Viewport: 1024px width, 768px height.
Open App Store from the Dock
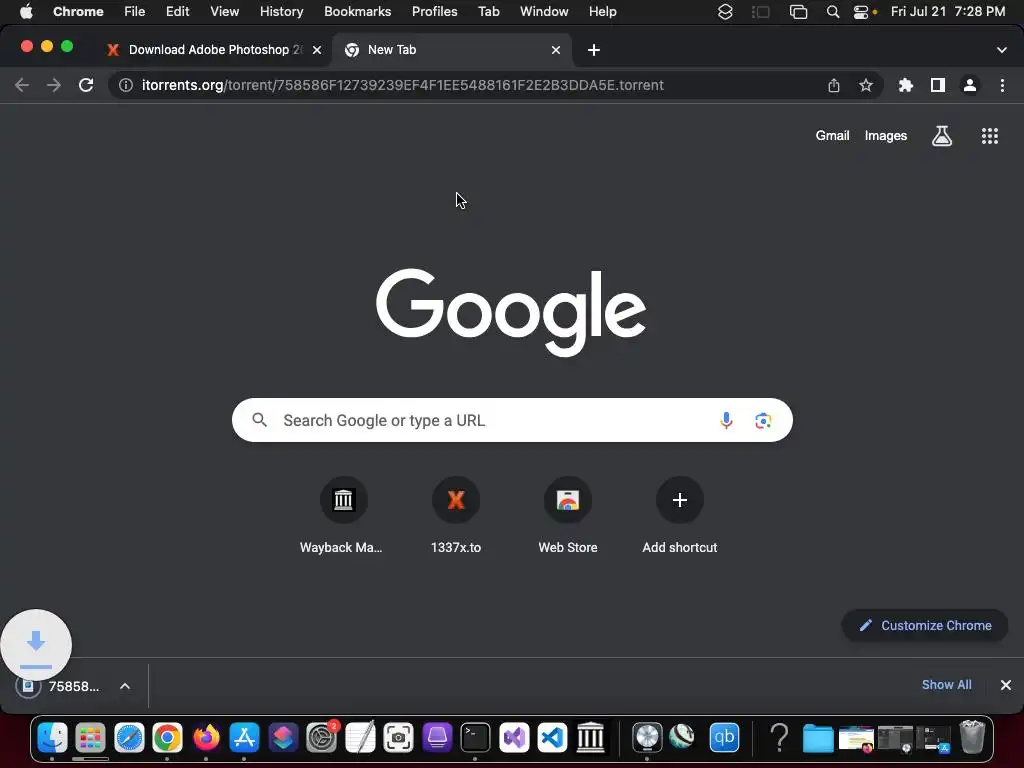(244, 738)
